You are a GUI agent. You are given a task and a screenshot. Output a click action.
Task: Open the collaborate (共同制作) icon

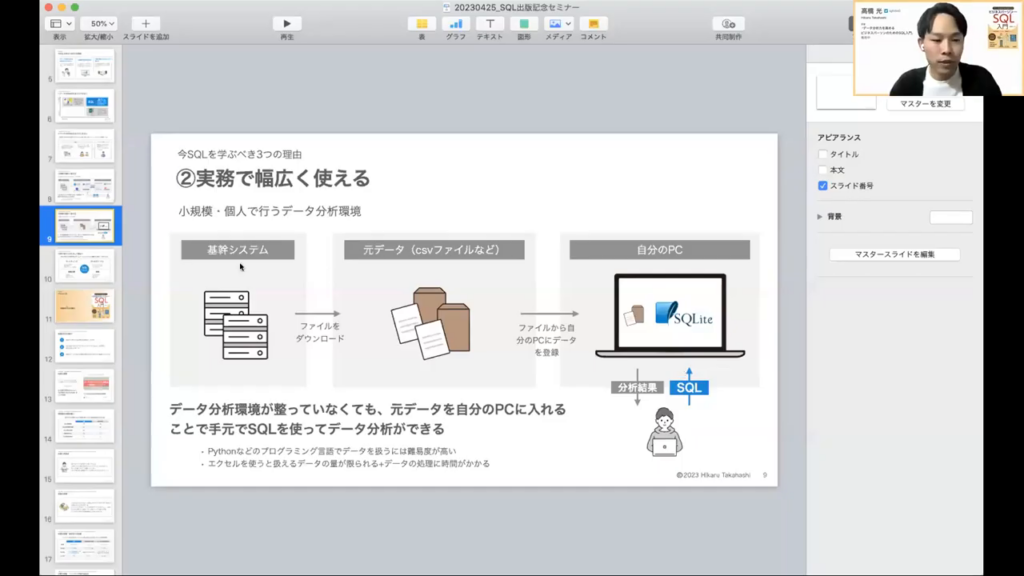pos(728,23)
